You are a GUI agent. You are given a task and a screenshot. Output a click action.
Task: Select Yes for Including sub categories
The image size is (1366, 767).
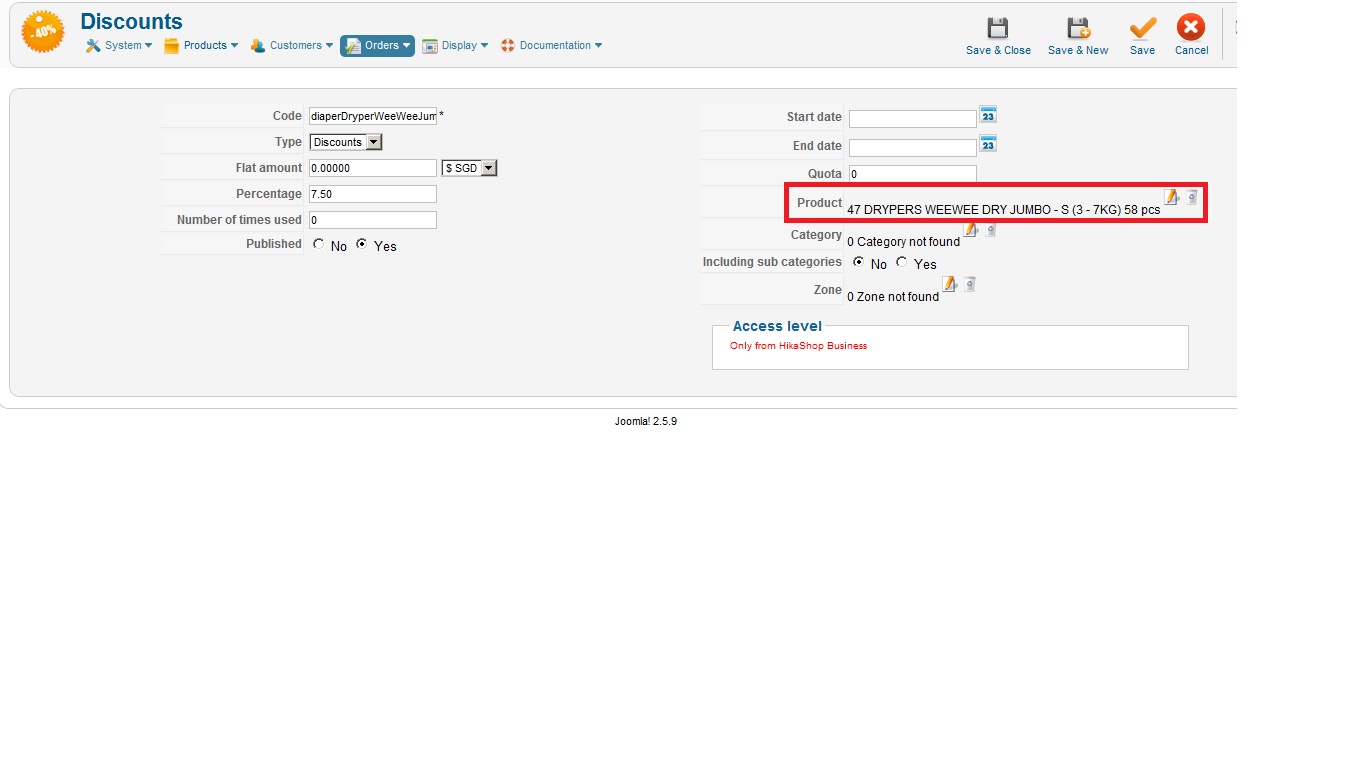902,262
